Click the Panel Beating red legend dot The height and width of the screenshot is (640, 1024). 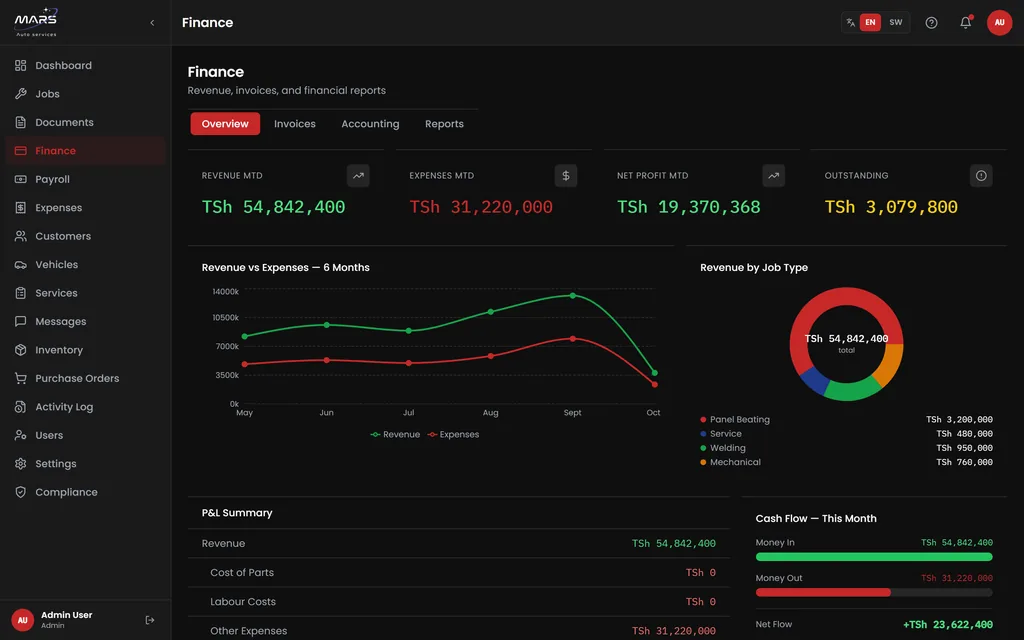click(x=703, y=420)
